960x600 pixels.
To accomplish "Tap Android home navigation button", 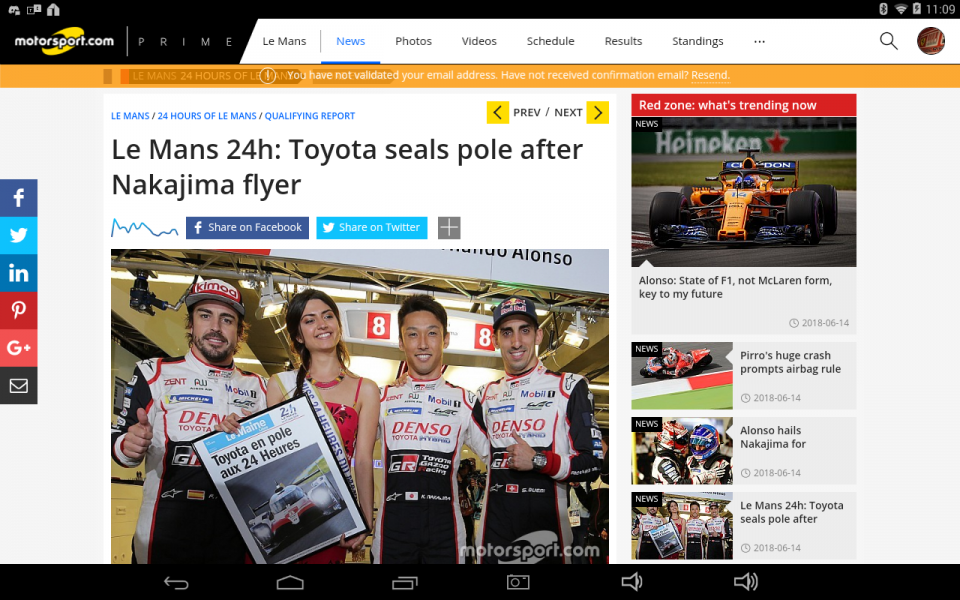I will pos(290,582).
